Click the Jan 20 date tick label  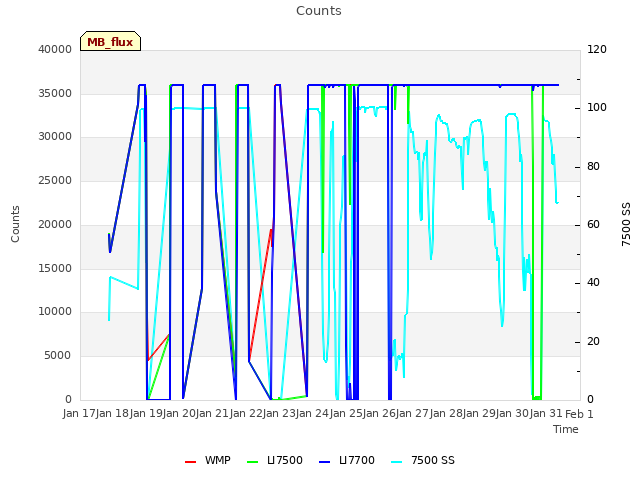tap(179, 414)
